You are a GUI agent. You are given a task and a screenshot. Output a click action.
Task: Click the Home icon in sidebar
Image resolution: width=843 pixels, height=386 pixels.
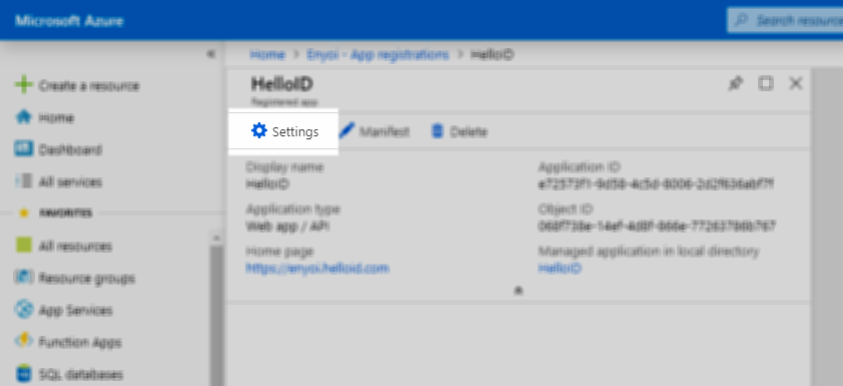click(x=24, y=117)
